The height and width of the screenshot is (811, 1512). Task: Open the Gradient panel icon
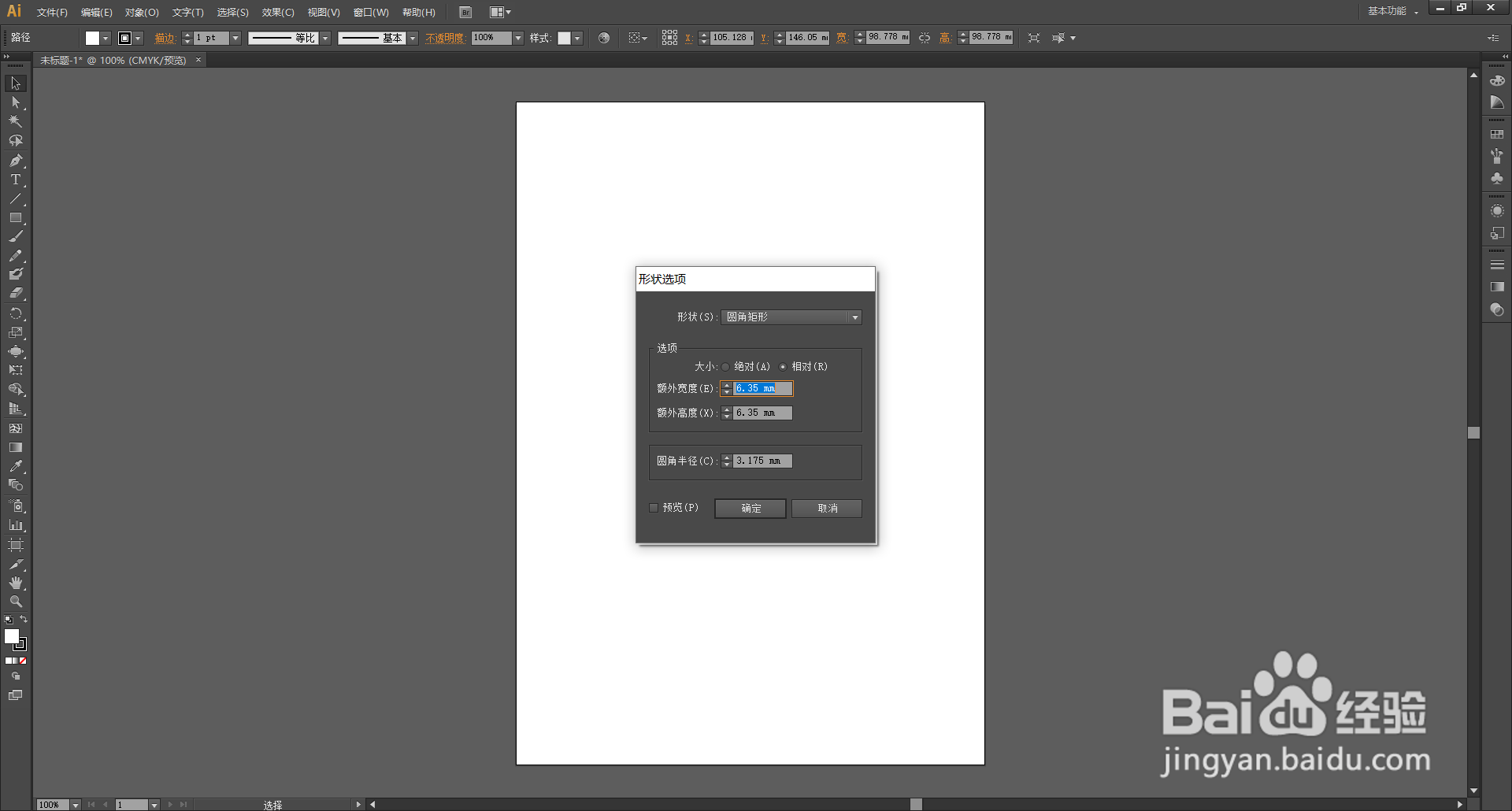click(1497, 287)
